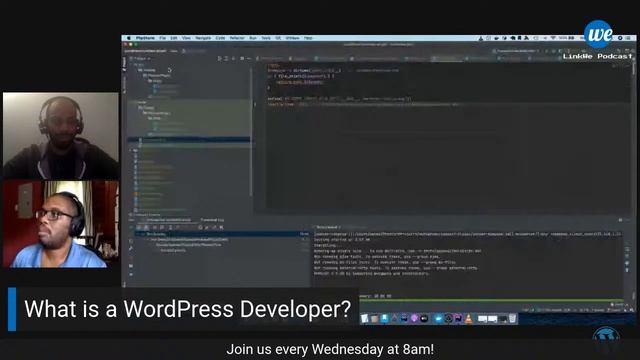
Task: Open the PhpStorm application menu
Action: (x=145, y=38)
